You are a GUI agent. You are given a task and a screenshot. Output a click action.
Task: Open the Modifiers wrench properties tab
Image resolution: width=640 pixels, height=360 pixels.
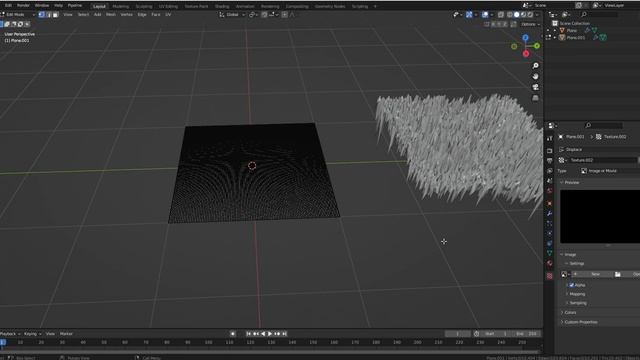point(549,213)
